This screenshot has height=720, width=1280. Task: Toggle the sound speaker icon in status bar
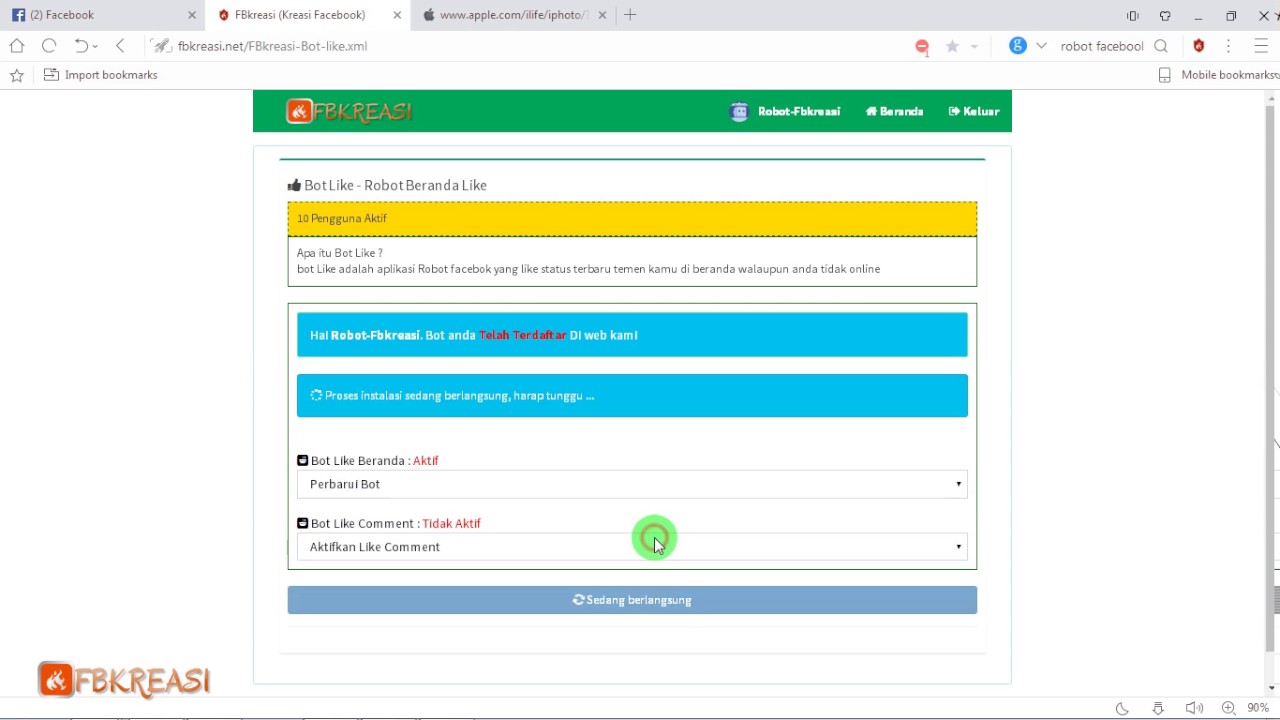coord(1193,708)
